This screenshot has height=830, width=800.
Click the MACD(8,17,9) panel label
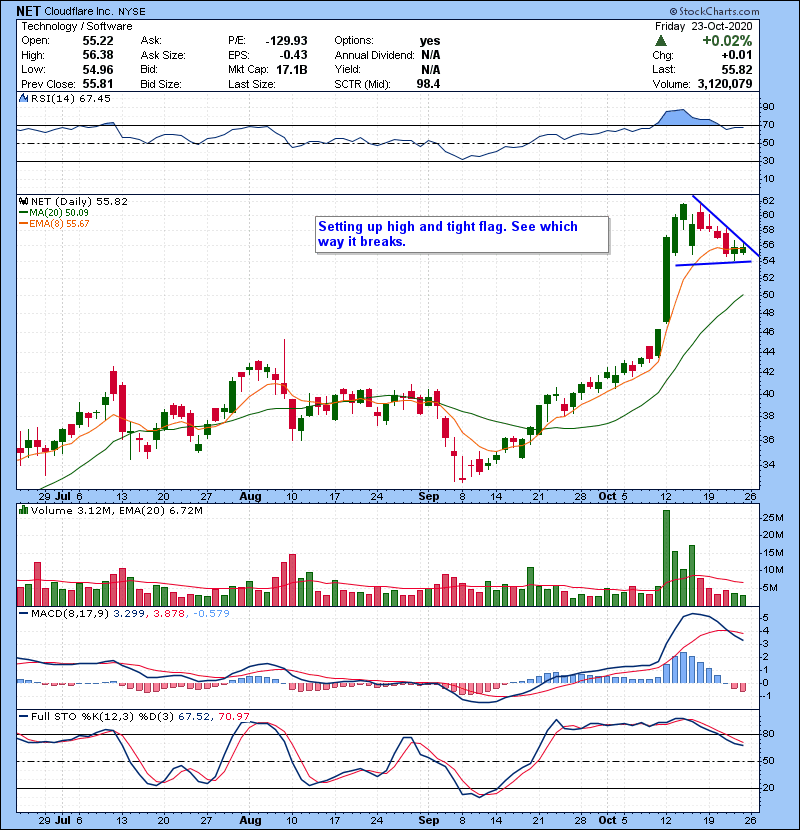[x=70, y=613]
